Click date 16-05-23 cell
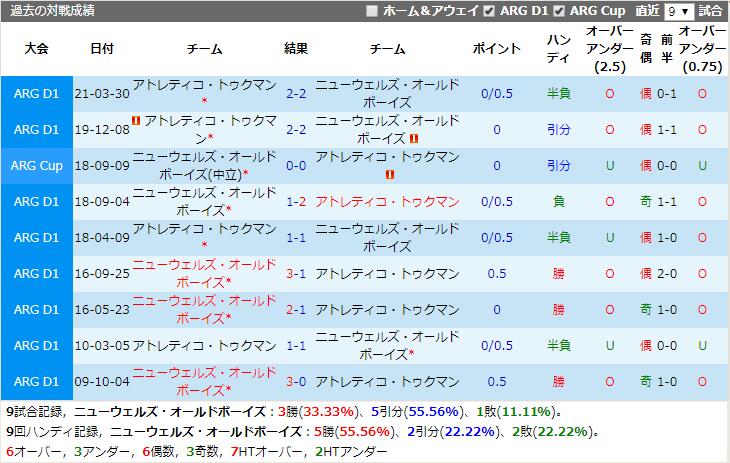 pyautogui.click(x=102, y=310)
